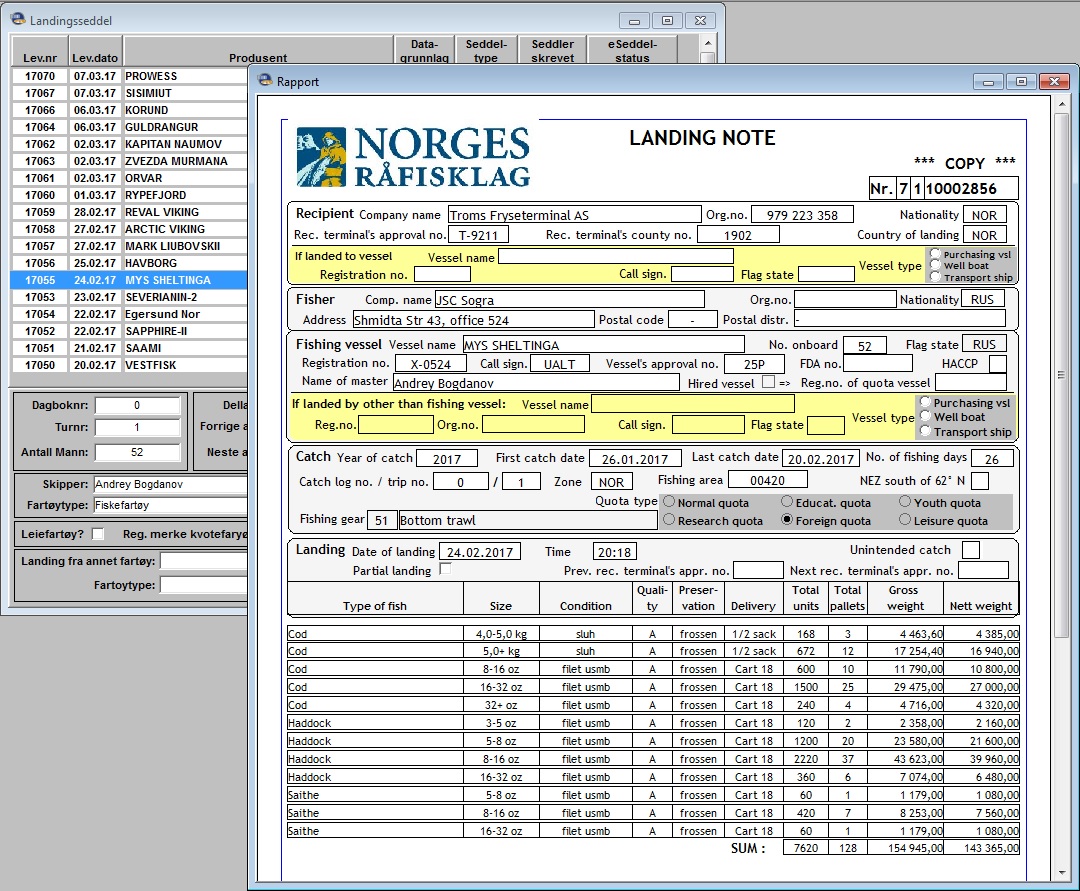Close the Rapport window

tap(1055, 81)
